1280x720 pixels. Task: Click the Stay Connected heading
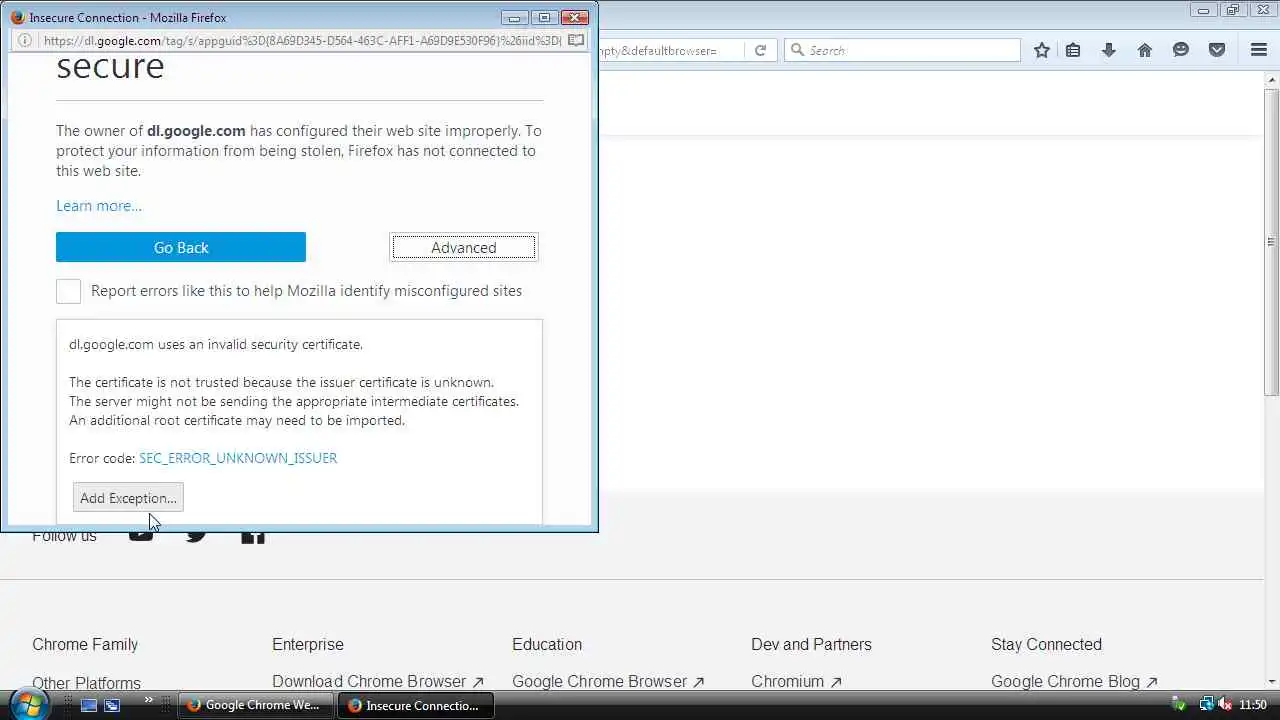1046,644
